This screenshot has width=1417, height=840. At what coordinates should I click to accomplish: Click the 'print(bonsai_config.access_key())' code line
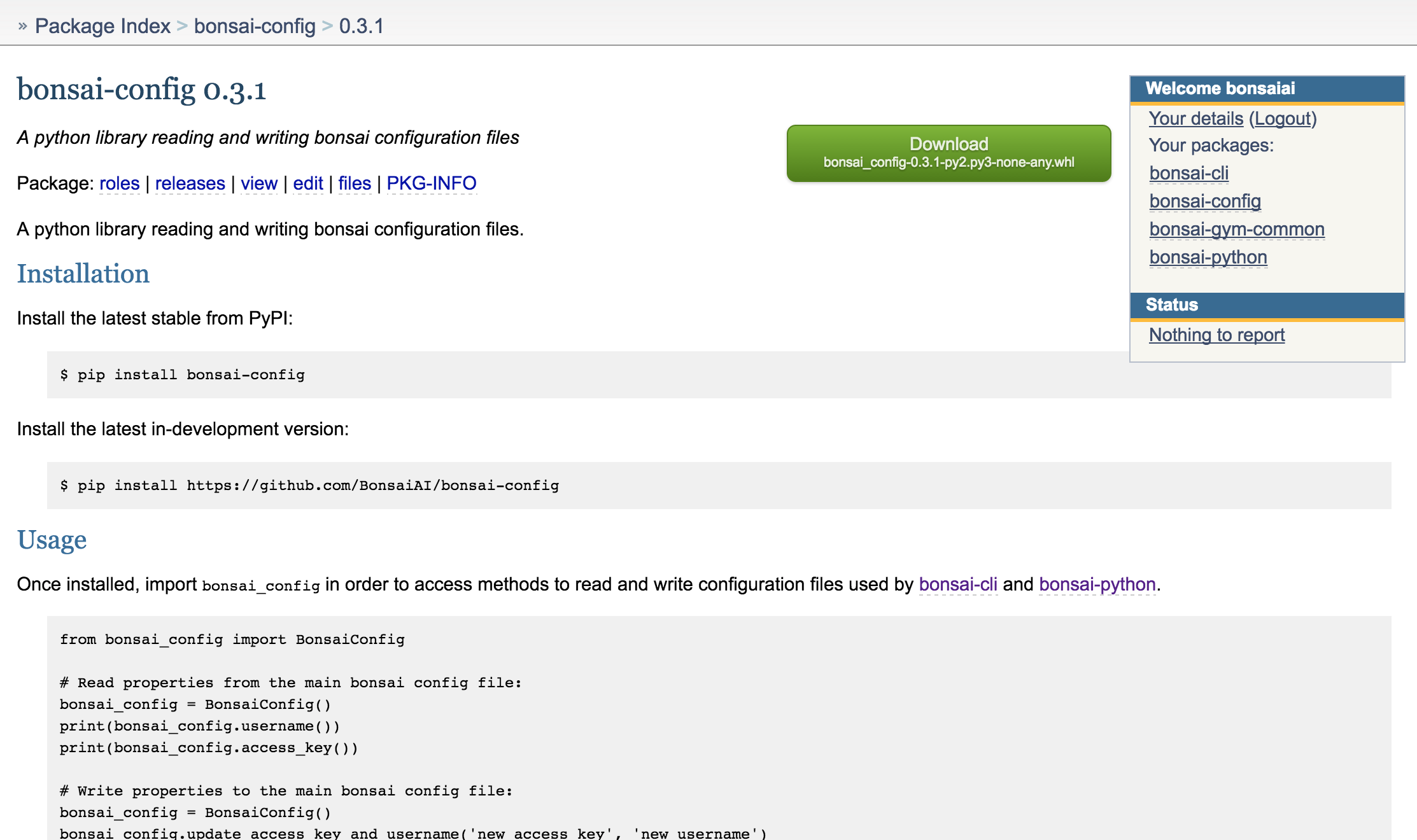[209, 748]
